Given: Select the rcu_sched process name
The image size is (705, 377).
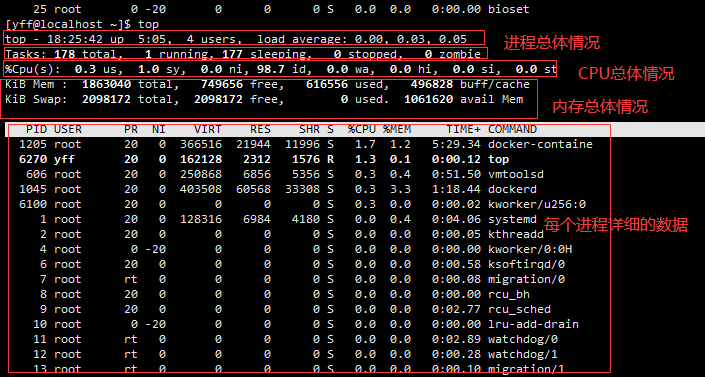Looking at the screenshot, I should [x=519, y=310].
